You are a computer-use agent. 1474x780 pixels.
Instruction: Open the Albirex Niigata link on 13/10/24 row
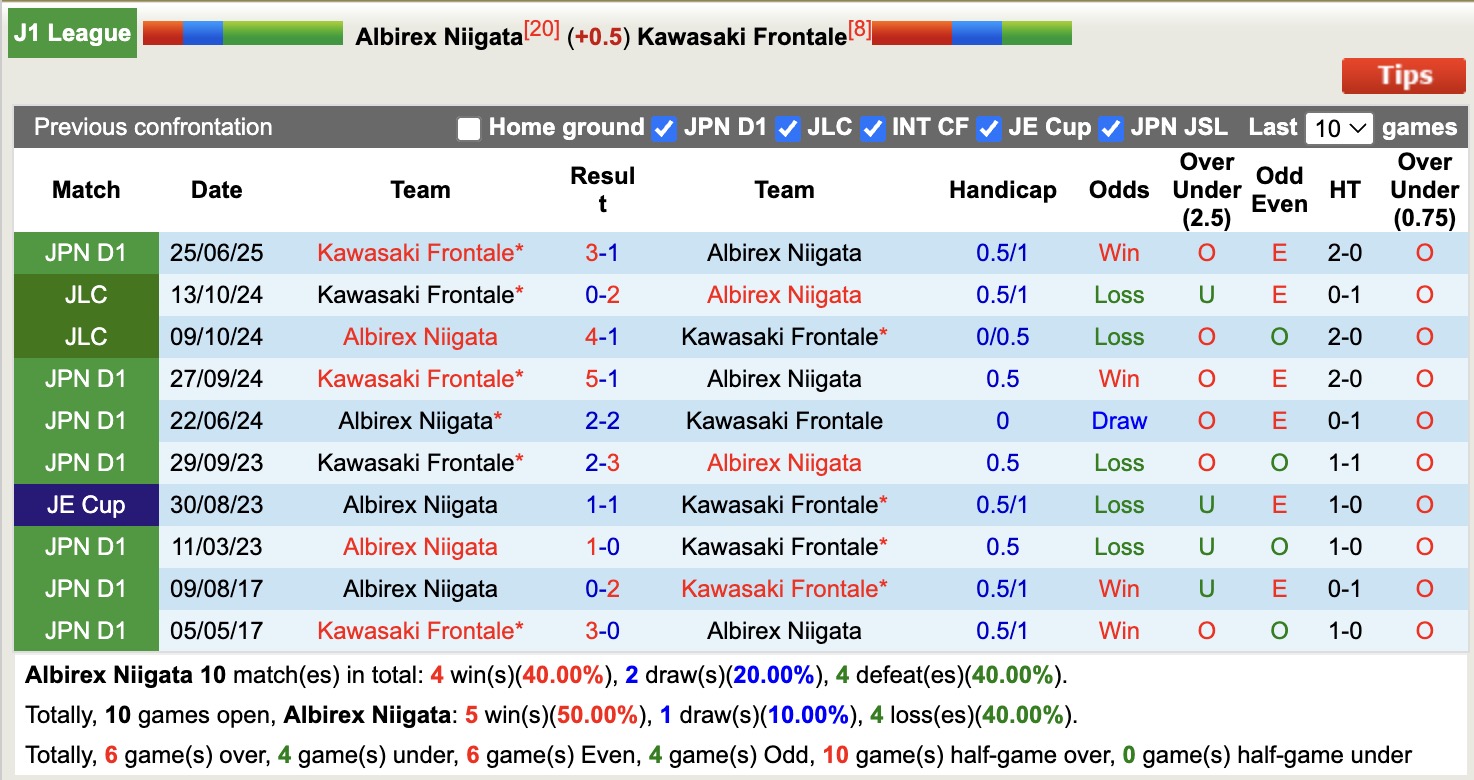[784, 294]
